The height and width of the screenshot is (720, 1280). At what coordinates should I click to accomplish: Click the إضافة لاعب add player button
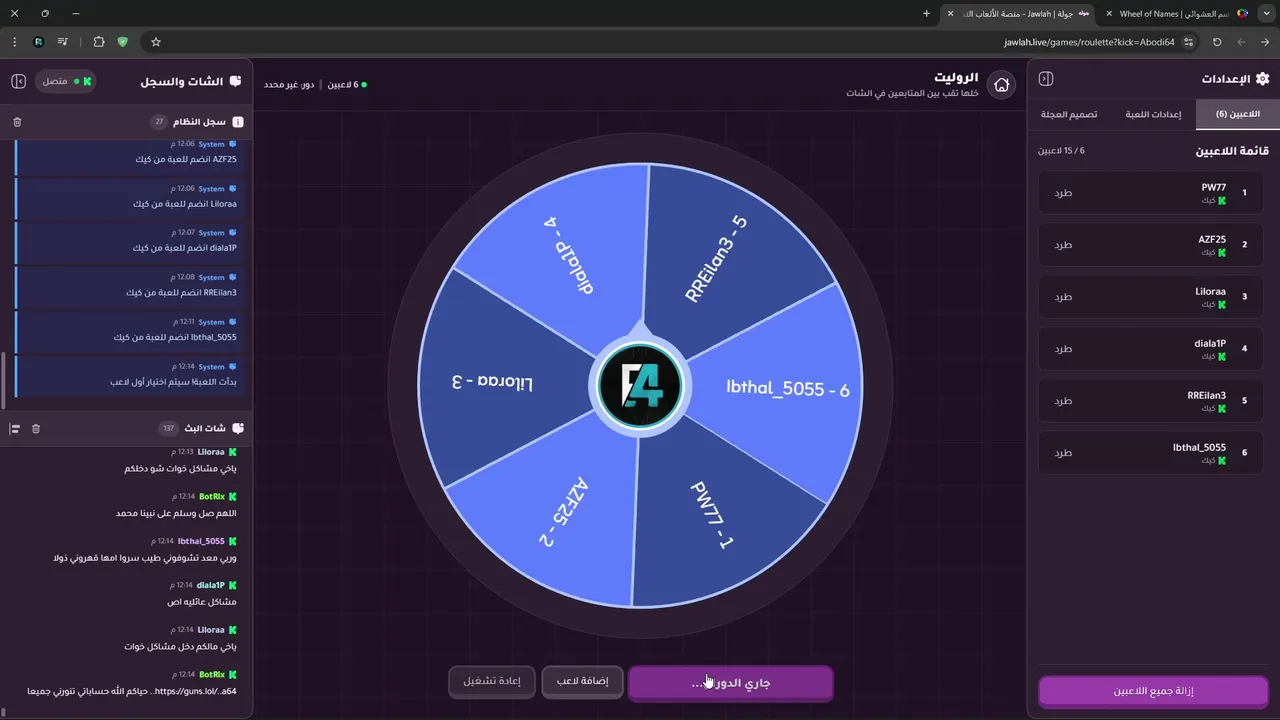pyautogui.click(x=582, y=681)
